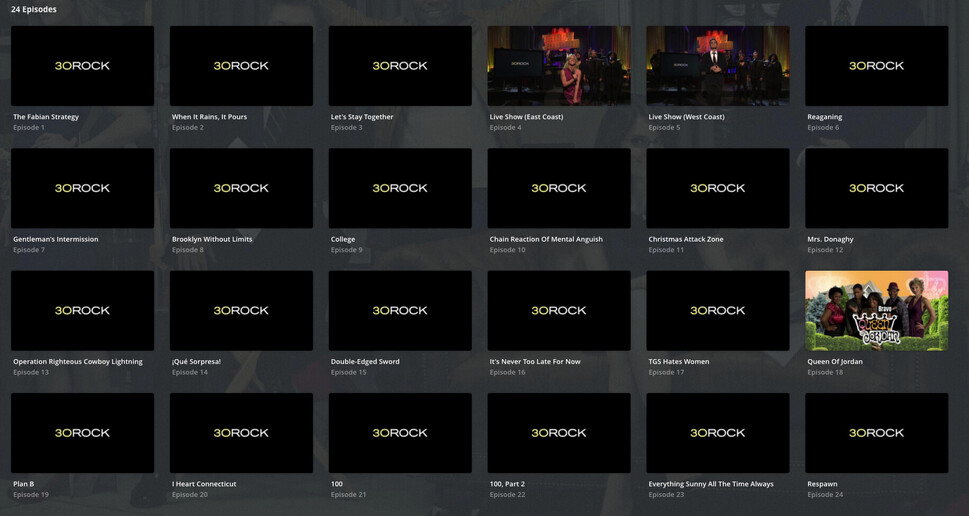This screenshot has width=969, height=516.
Task: Open the Mrs. Donaghy episode thumbnail
Action: click(876, 188)
